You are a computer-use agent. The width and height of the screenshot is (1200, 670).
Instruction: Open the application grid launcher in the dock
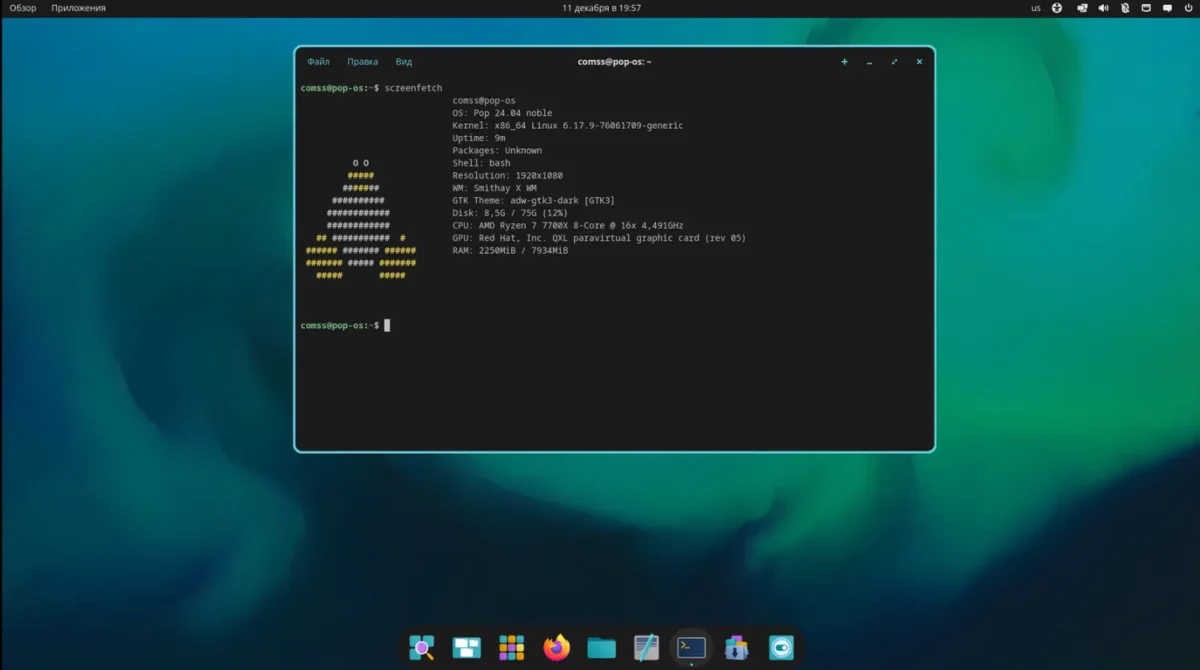[x=512, y=647]
